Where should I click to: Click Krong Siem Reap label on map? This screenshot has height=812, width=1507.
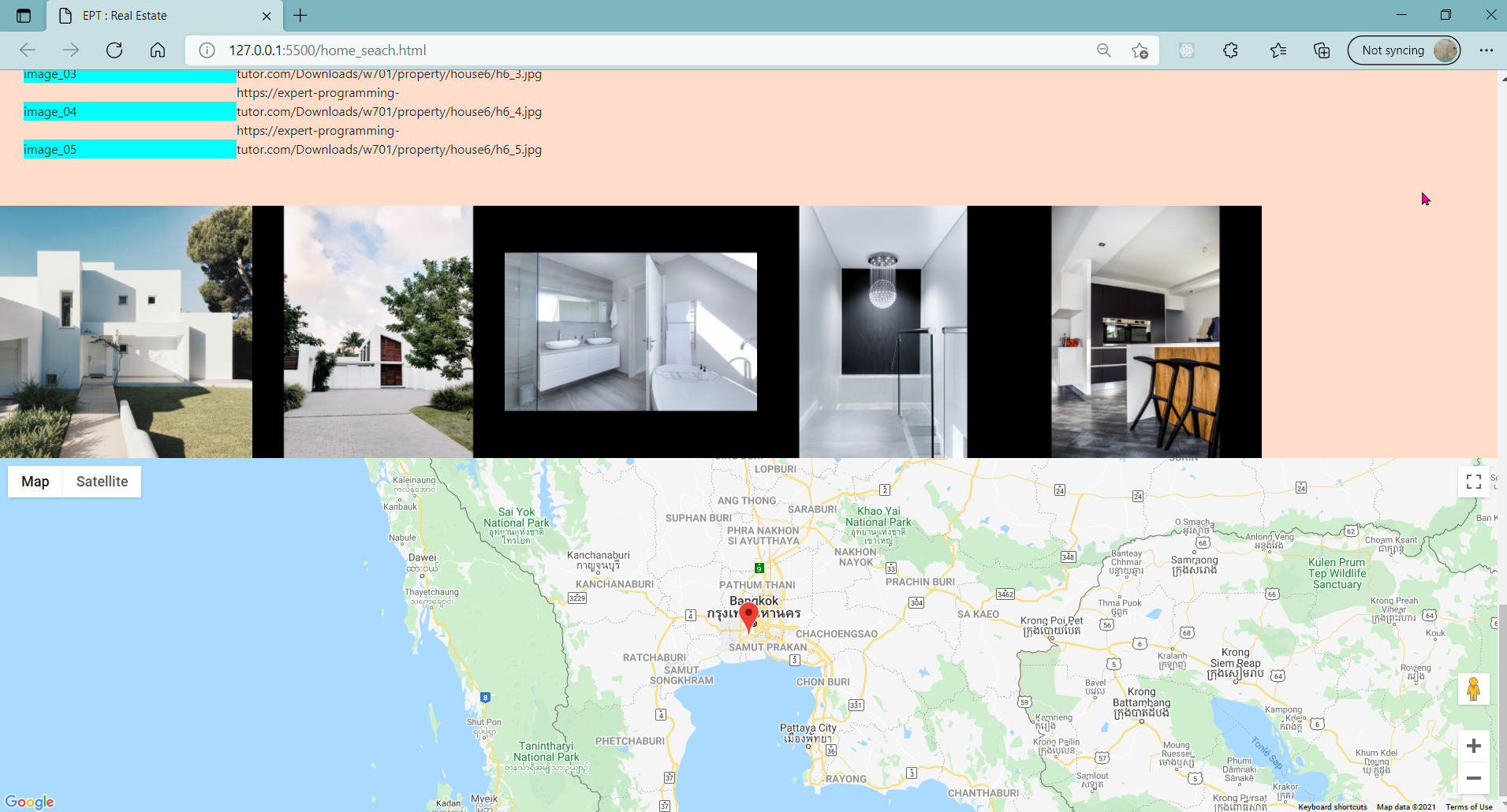1236,663
